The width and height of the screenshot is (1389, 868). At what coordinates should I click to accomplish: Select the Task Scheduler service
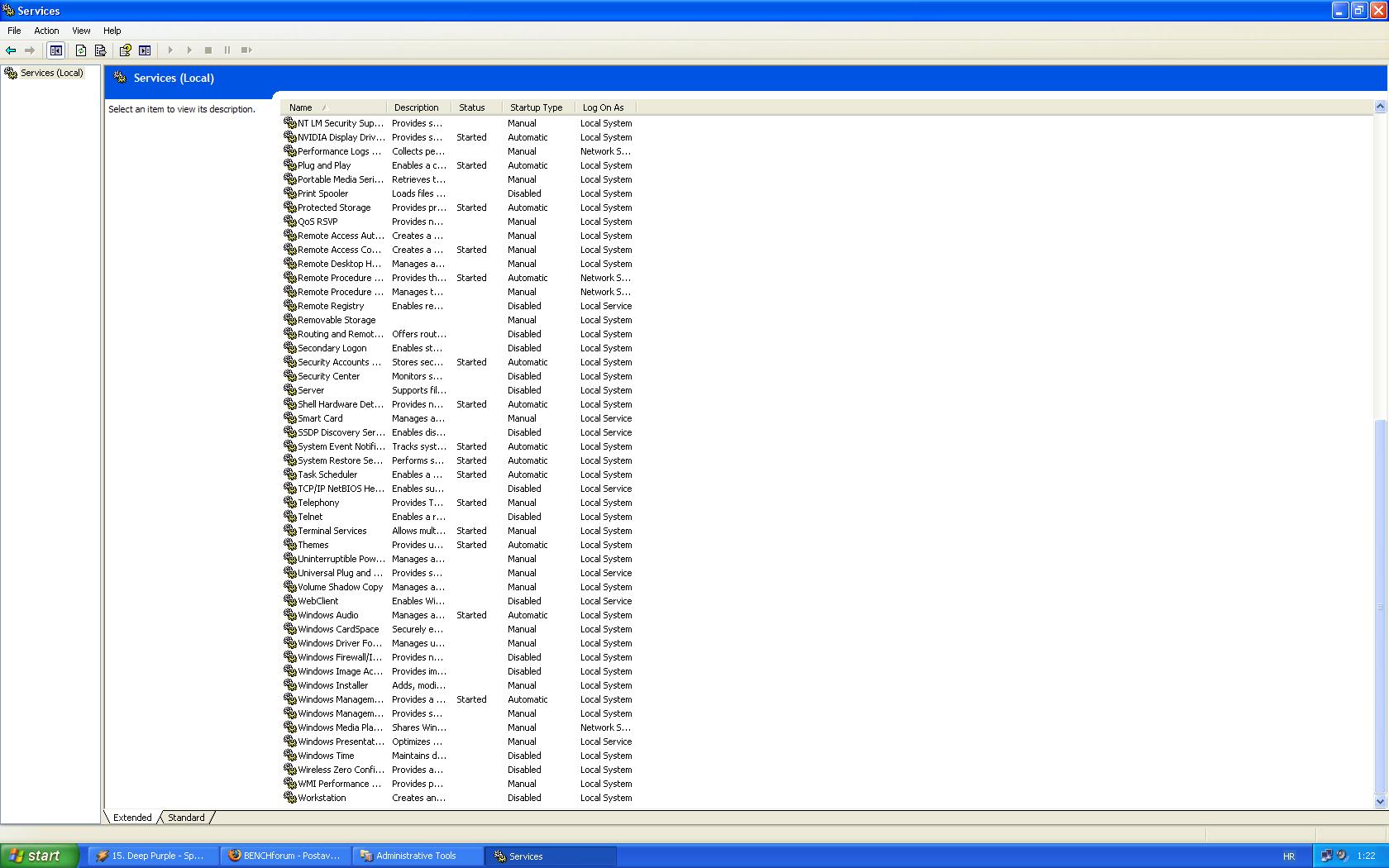click(327, 475)
